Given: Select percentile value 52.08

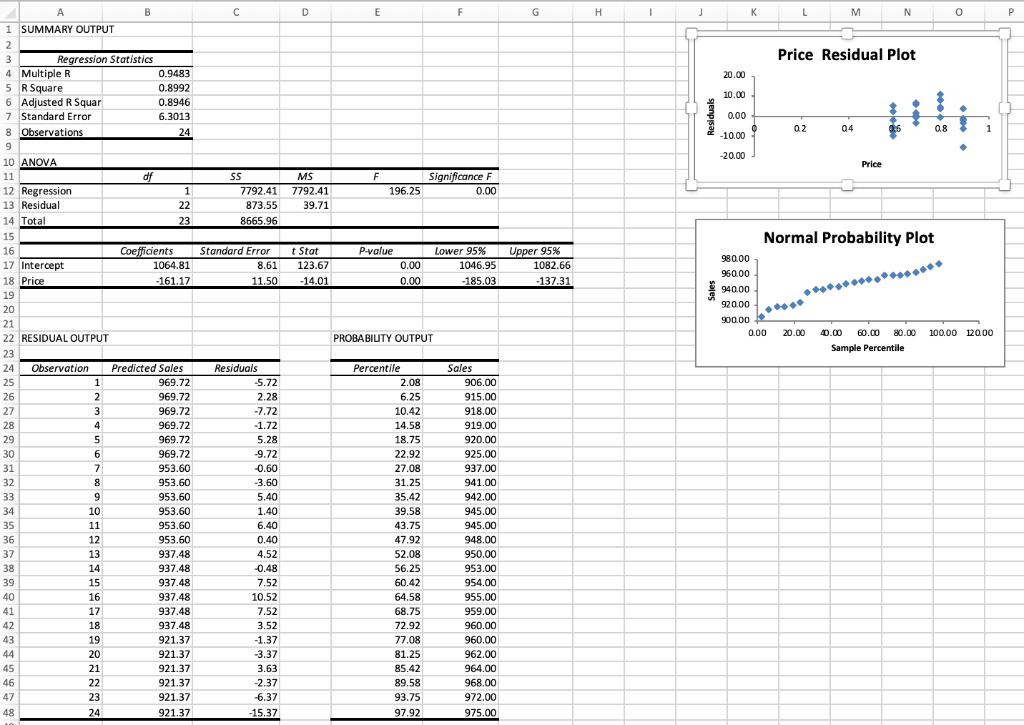Looking at the screenshot, I should click(377, 554).
